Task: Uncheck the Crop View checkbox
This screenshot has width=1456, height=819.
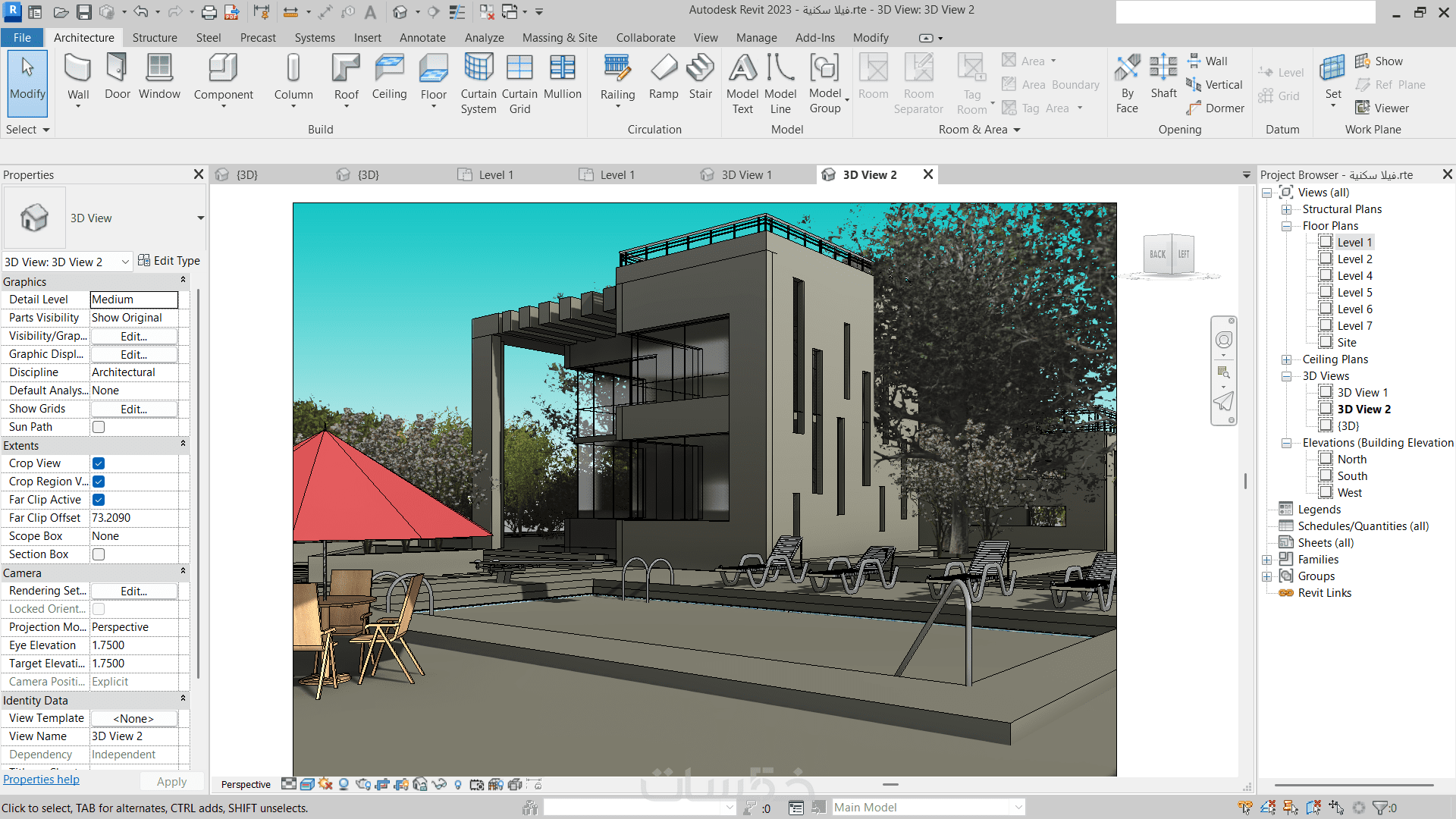Action: click(99, 463)
